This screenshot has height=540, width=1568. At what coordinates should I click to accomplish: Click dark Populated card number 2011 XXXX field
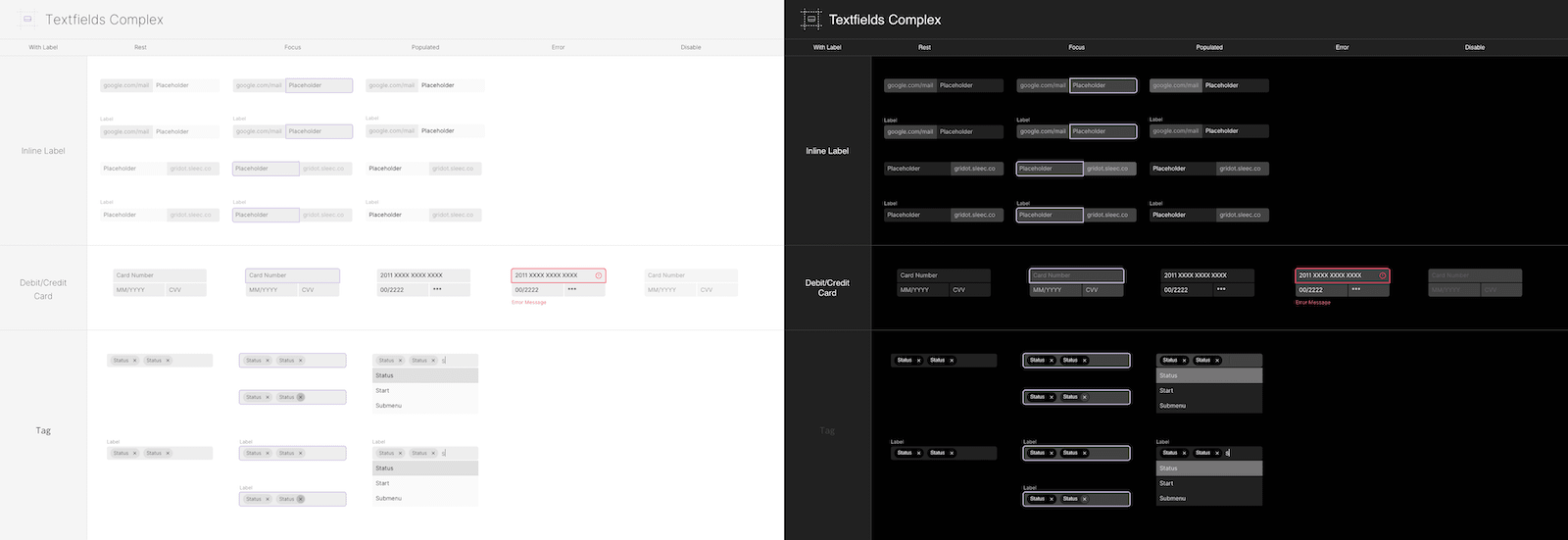1208,275
